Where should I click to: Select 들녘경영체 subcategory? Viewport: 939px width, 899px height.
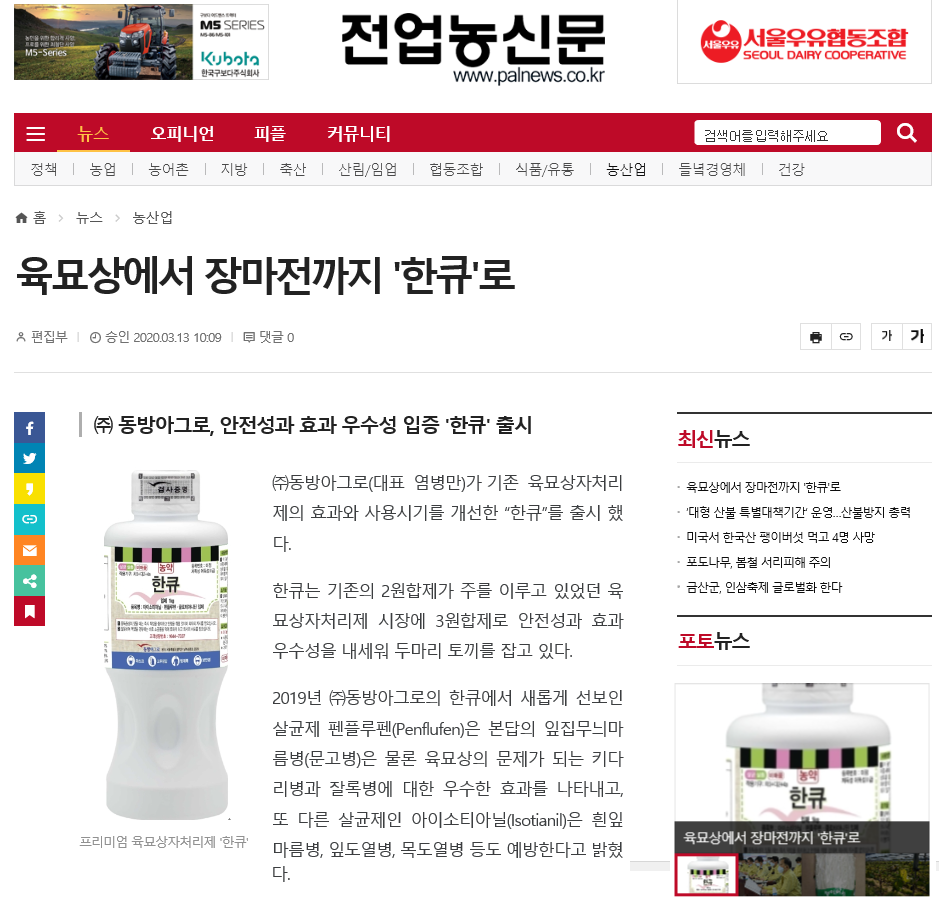[712, 169]
